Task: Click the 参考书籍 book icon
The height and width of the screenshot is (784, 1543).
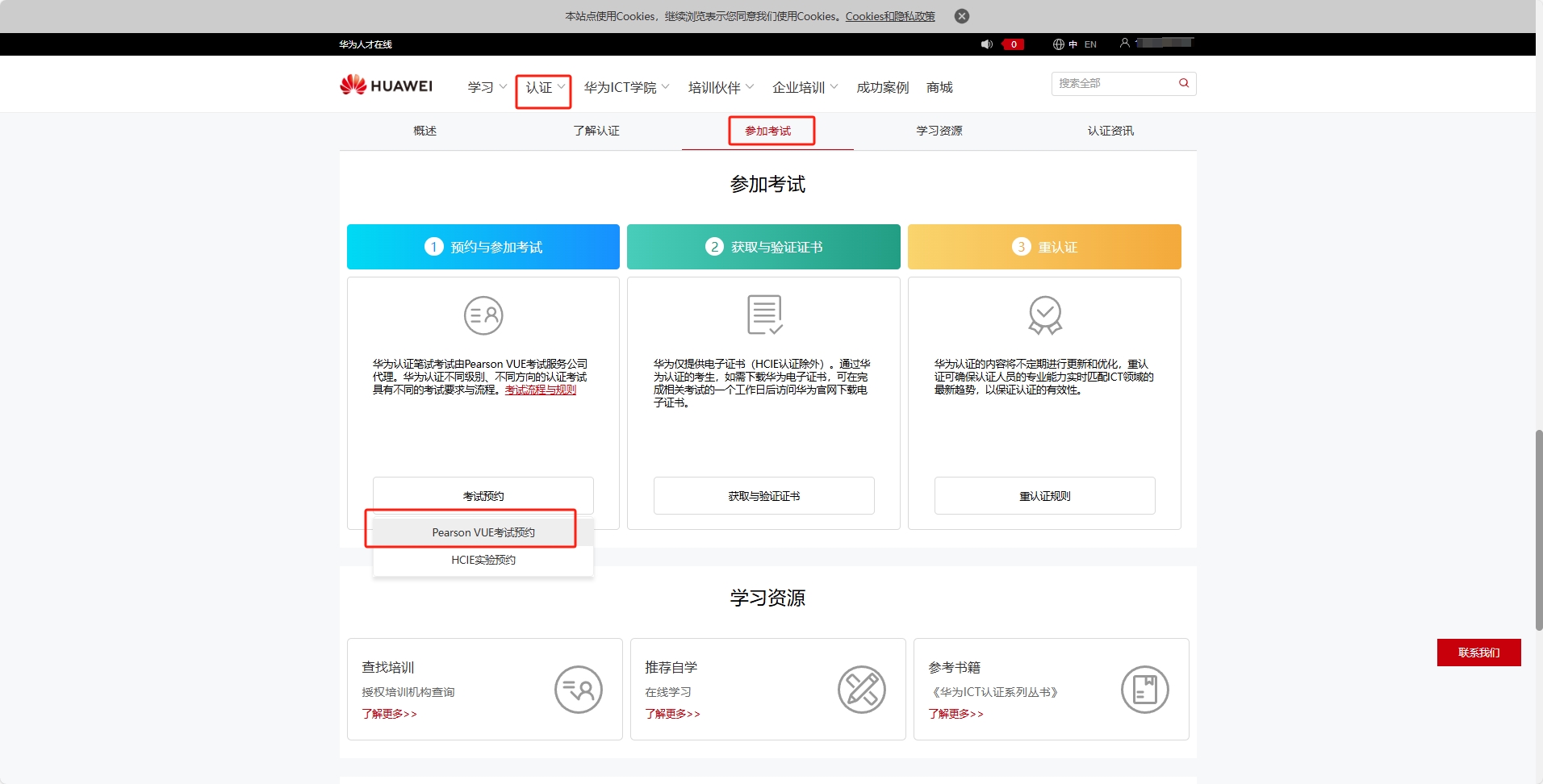Action: (x=1145, y=690)
